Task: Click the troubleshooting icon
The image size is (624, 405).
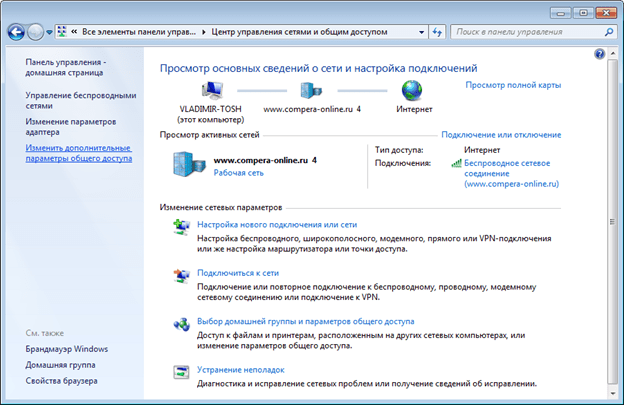Action: [181, 372]
